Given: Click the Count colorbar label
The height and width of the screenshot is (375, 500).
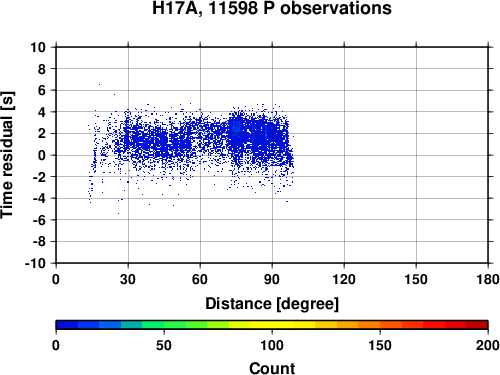Looking at the screenshot, I should [272, 368].
